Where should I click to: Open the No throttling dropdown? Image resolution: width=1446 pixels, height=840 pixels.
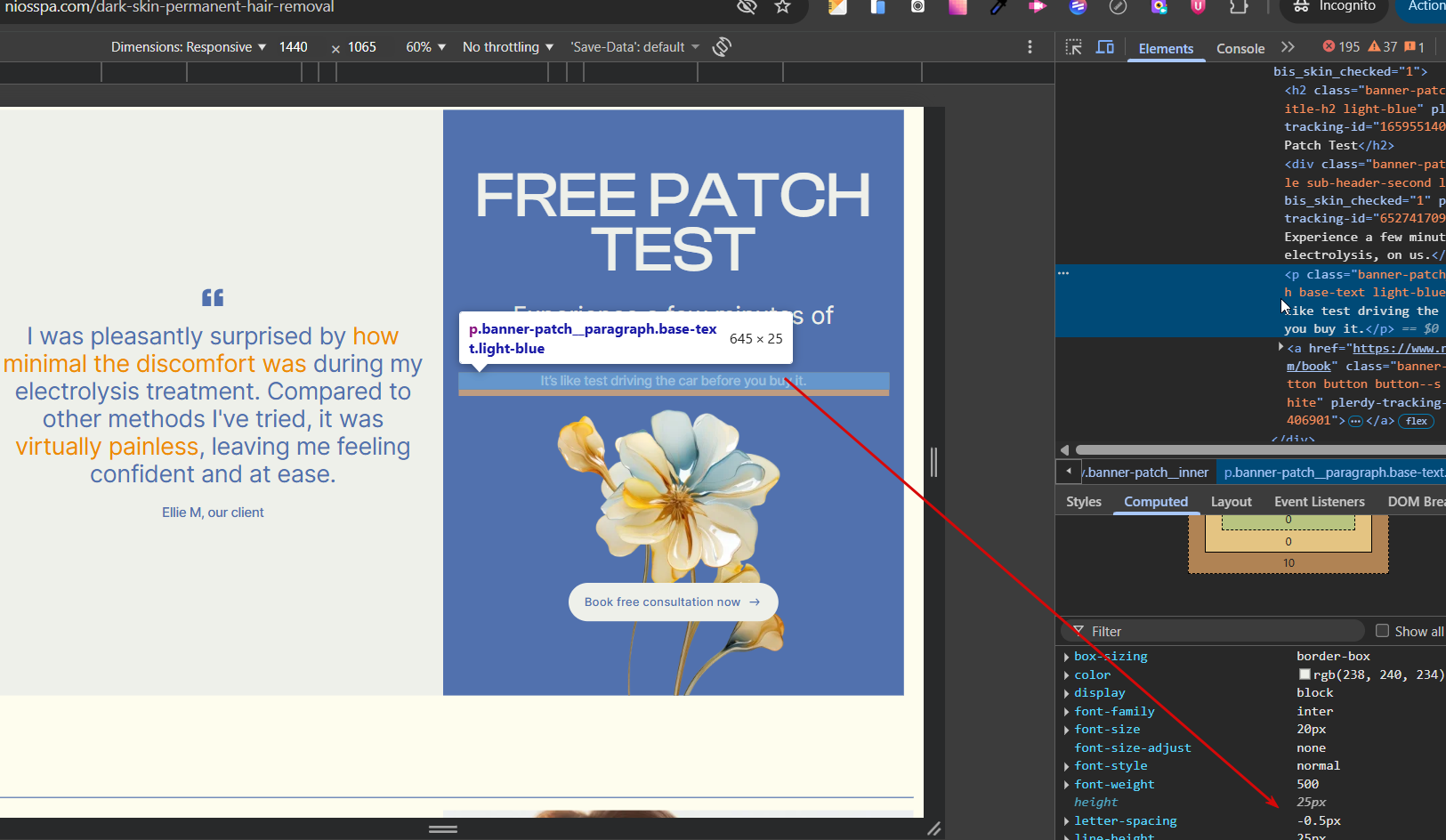click(x=507, y=47)
